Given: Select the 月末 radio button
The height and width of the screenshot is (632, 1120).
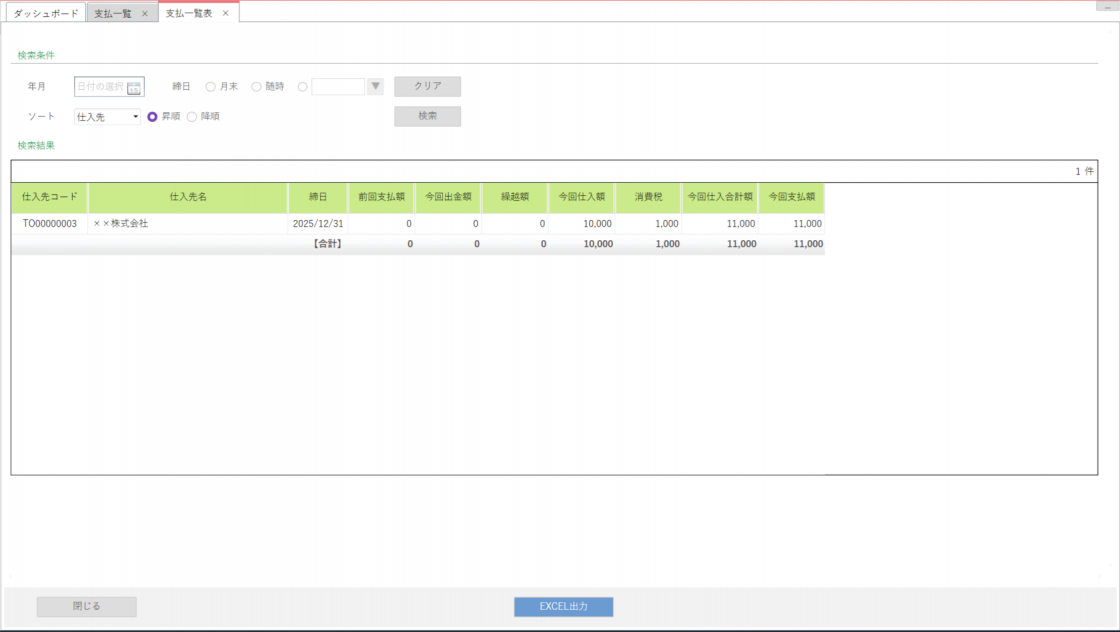Looking at the screenshot, I should 210,87.
